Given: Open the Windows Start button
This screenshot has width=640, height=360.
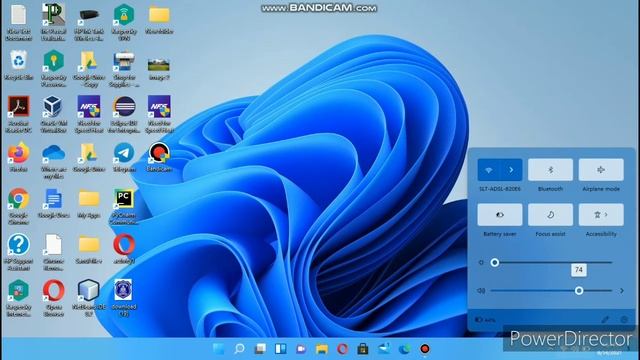Looking at the screenshot, I should click(219, 349).
